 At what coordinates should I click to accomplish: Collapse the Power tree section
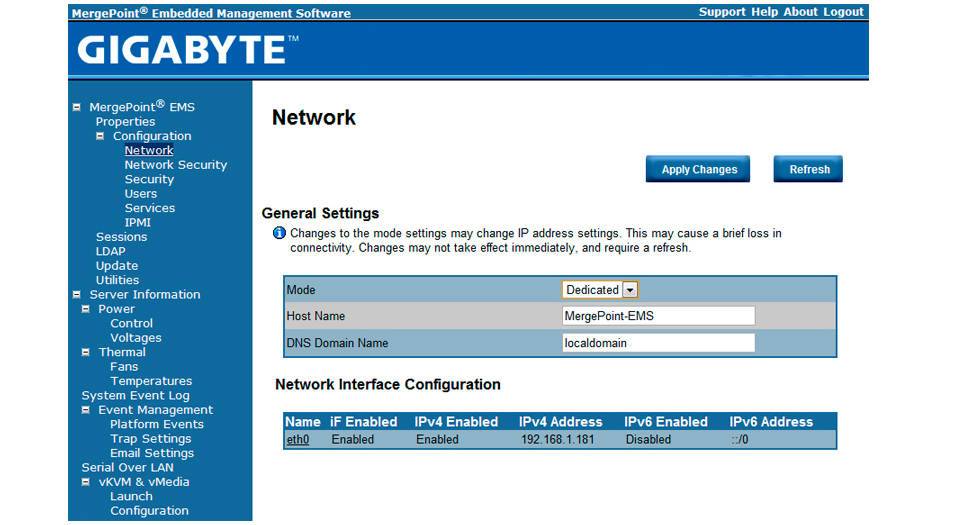click(x=86, y=309)
